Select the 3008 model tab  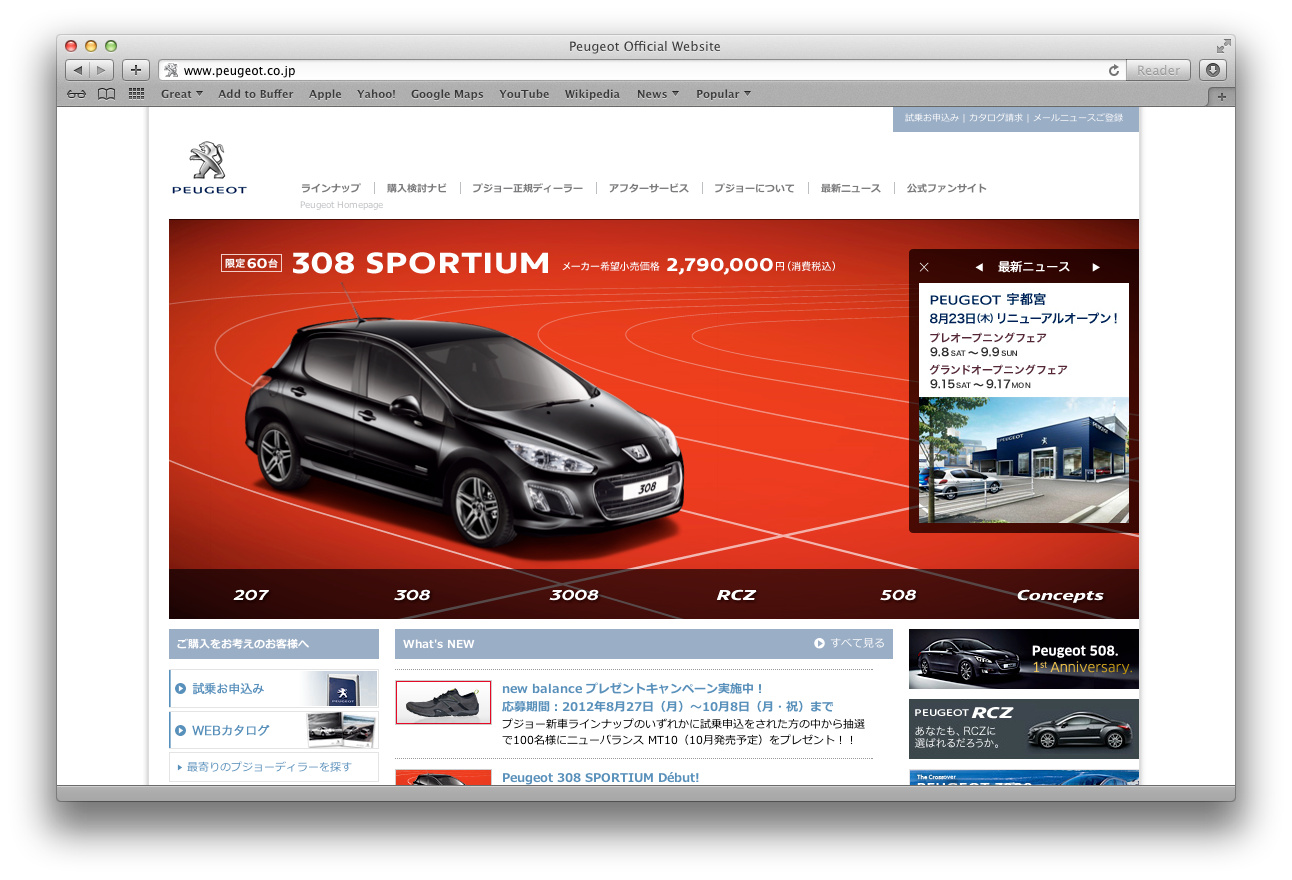574,595
